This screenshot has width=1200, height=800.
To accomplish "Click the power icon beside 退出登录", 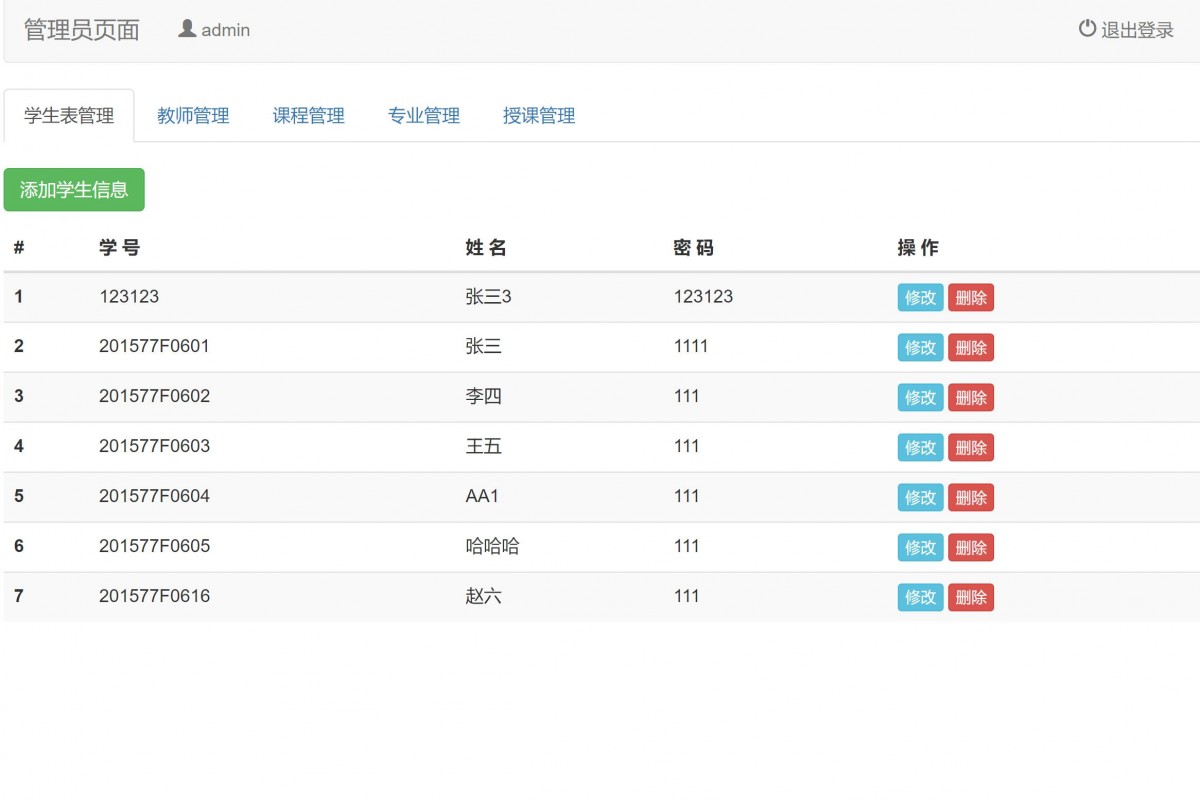I will (1088, 29).
